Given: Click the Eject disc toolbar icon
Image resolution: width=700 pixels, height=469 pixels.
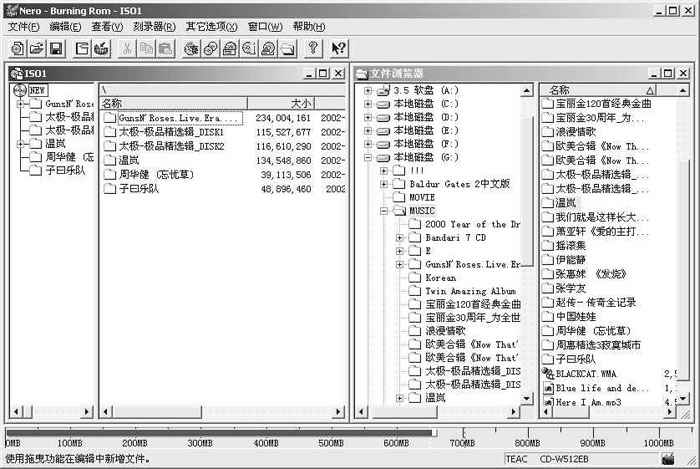Looking at the screenshot, I should tap(268, 48).
